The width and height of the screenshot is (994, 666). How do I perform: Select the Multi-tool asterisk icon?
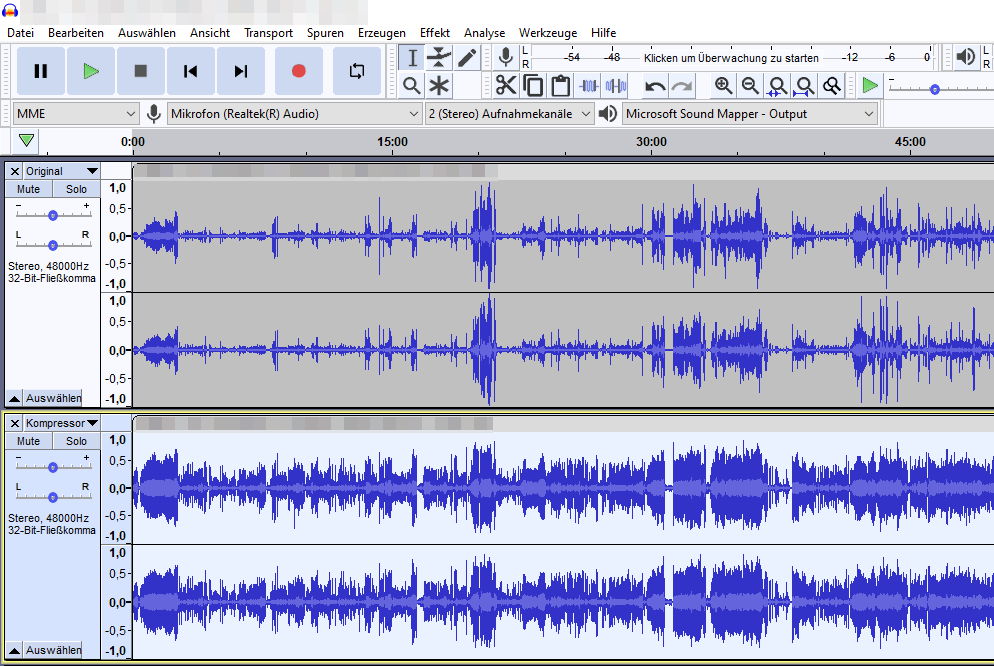(x=439, y=86)
